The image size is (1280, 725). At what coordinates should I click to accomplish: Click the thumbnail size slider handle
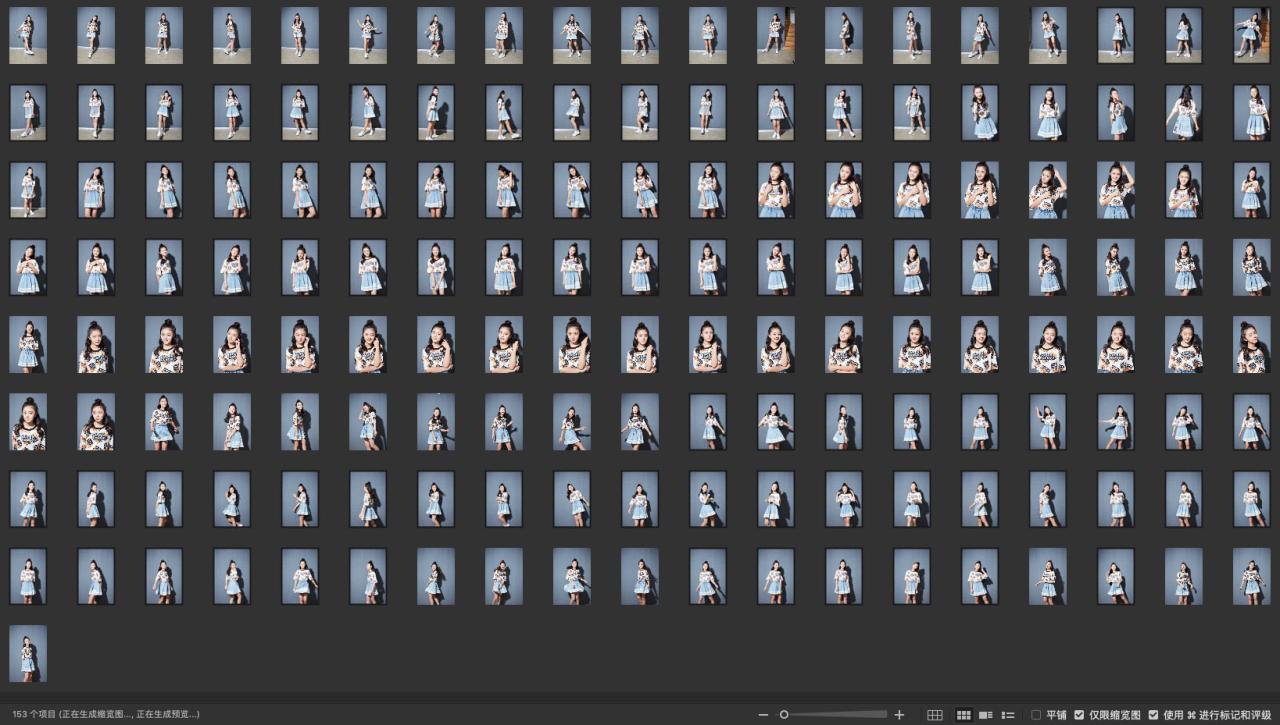(x=784, y=715)
